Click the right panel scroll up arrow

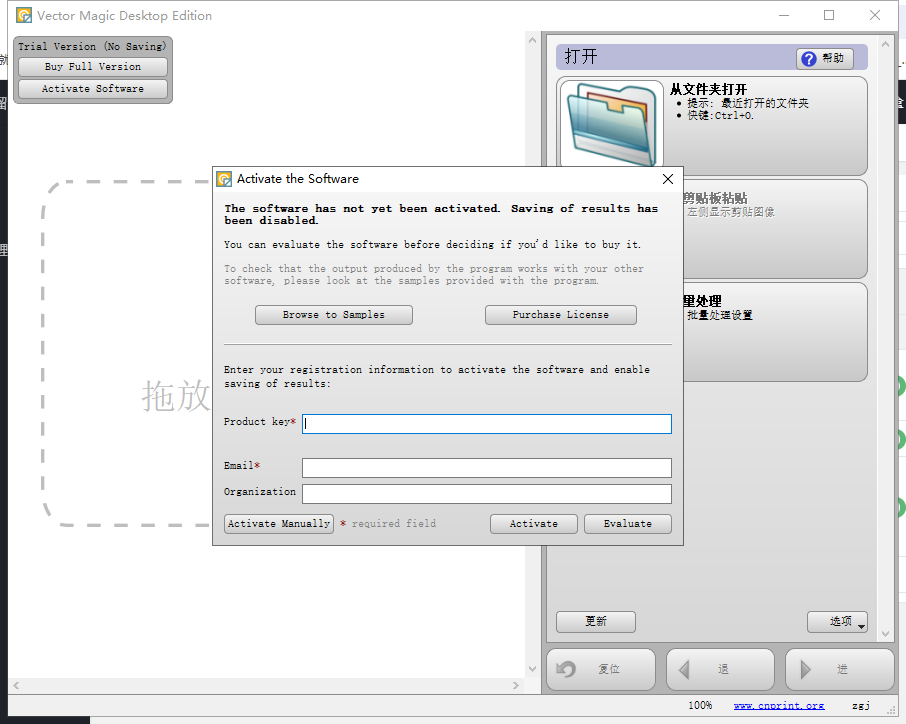[x=885, y=44]
